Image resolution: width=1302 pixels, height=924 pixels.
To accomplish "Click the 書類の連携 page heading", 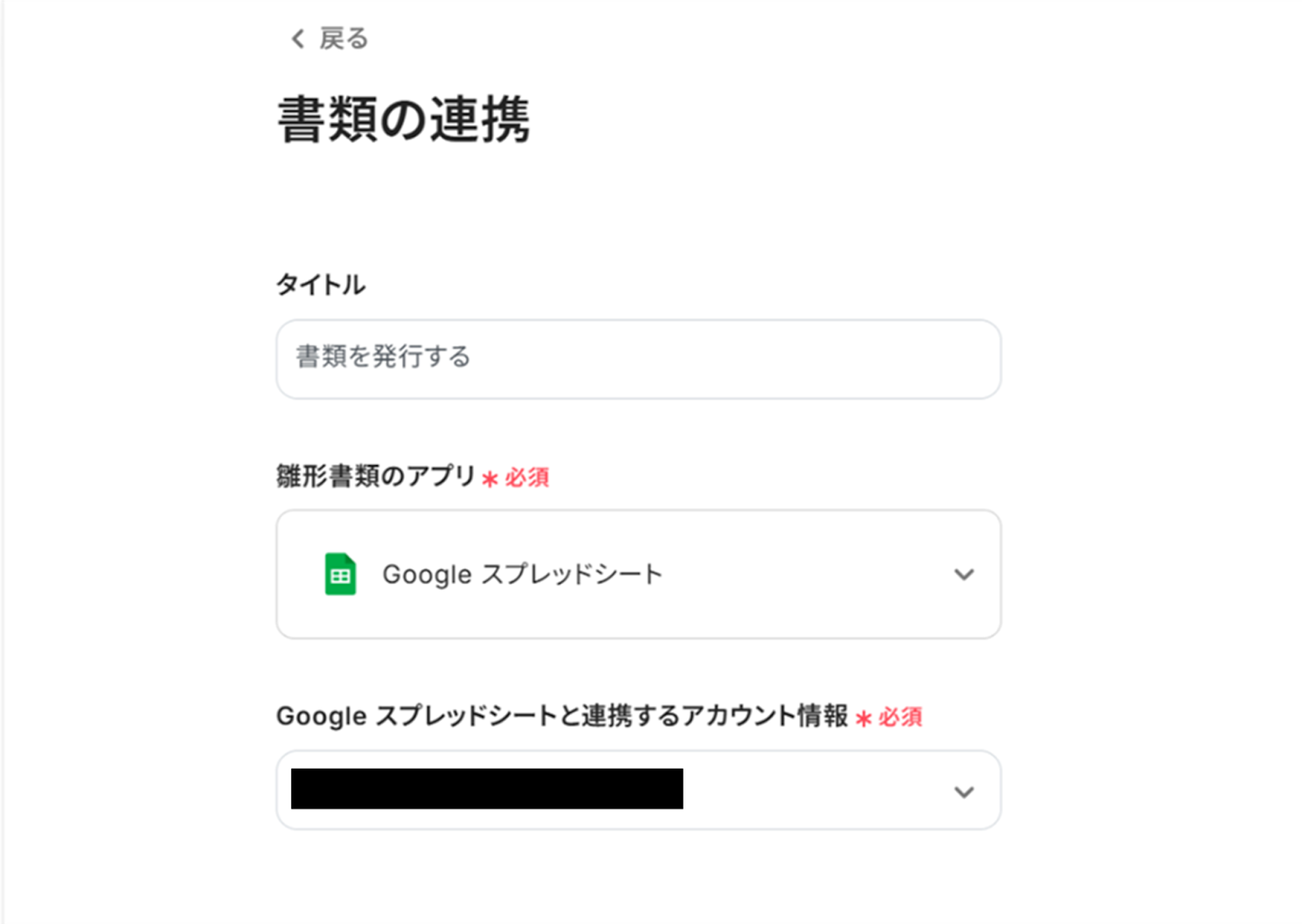I will [404, 120].
